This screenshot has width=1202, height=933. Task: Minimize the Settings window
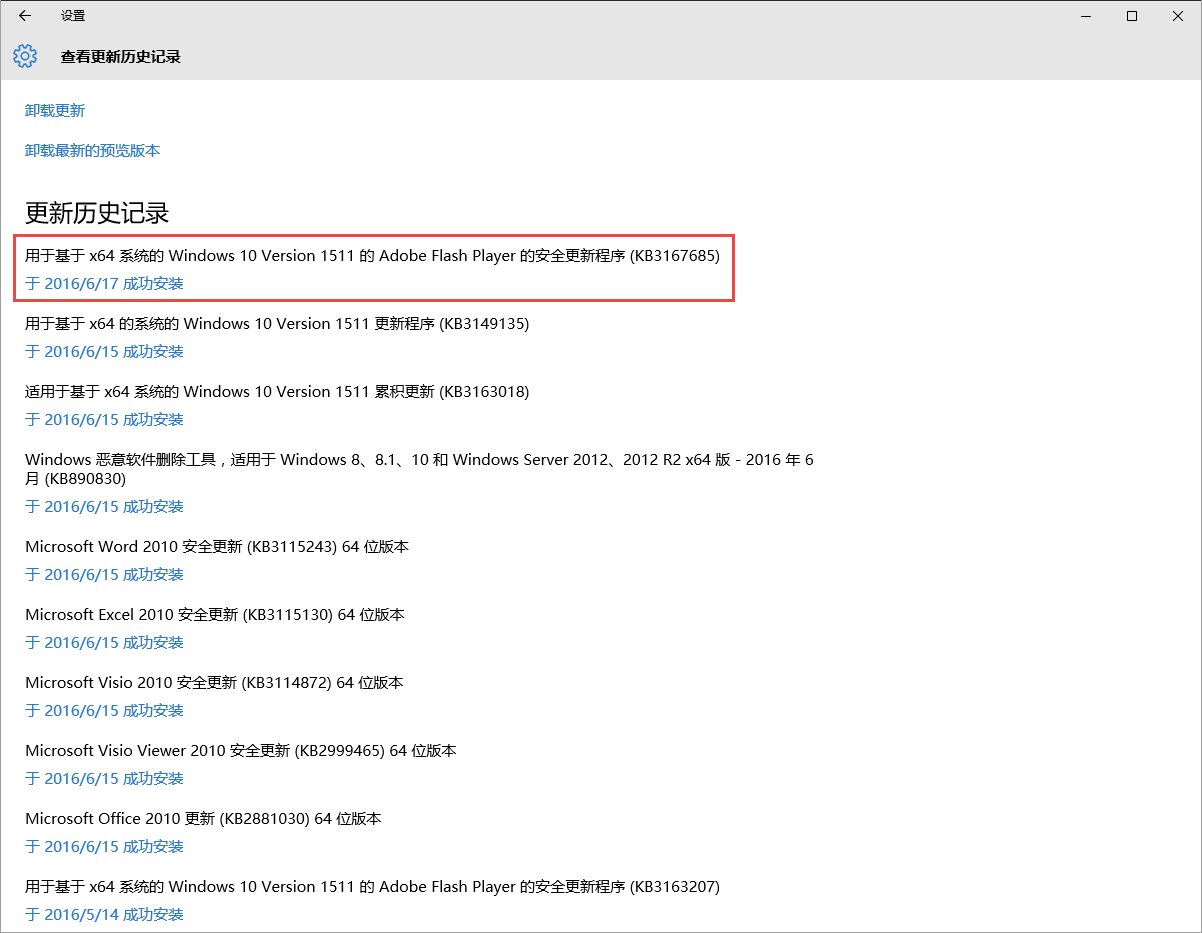pyautogui.click(x=1085, y=16)
